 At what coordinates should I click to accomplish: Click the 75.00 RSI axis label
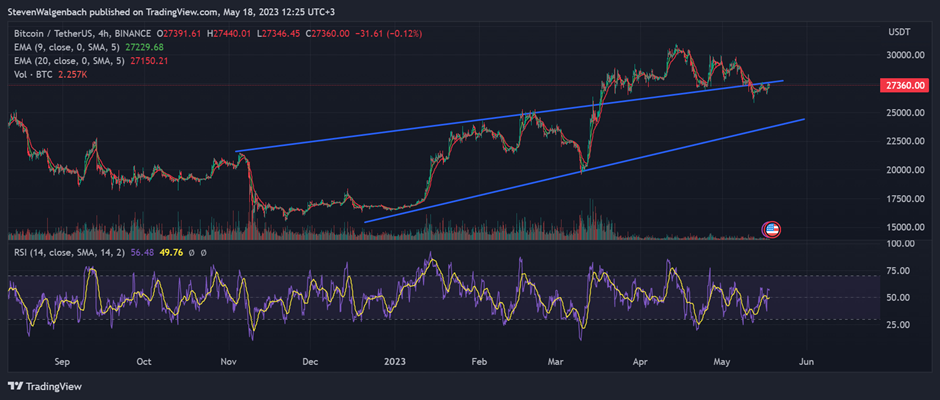click(899, 271)
